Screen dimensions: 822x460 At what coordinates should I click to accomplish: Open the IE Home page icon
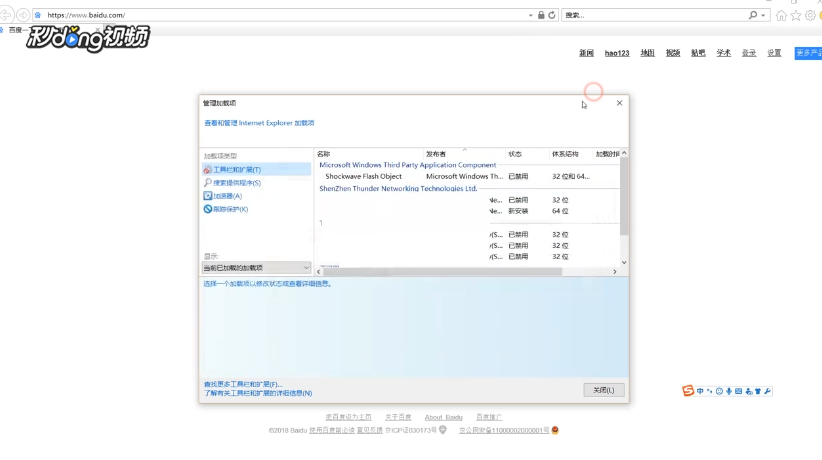(781, 15)
